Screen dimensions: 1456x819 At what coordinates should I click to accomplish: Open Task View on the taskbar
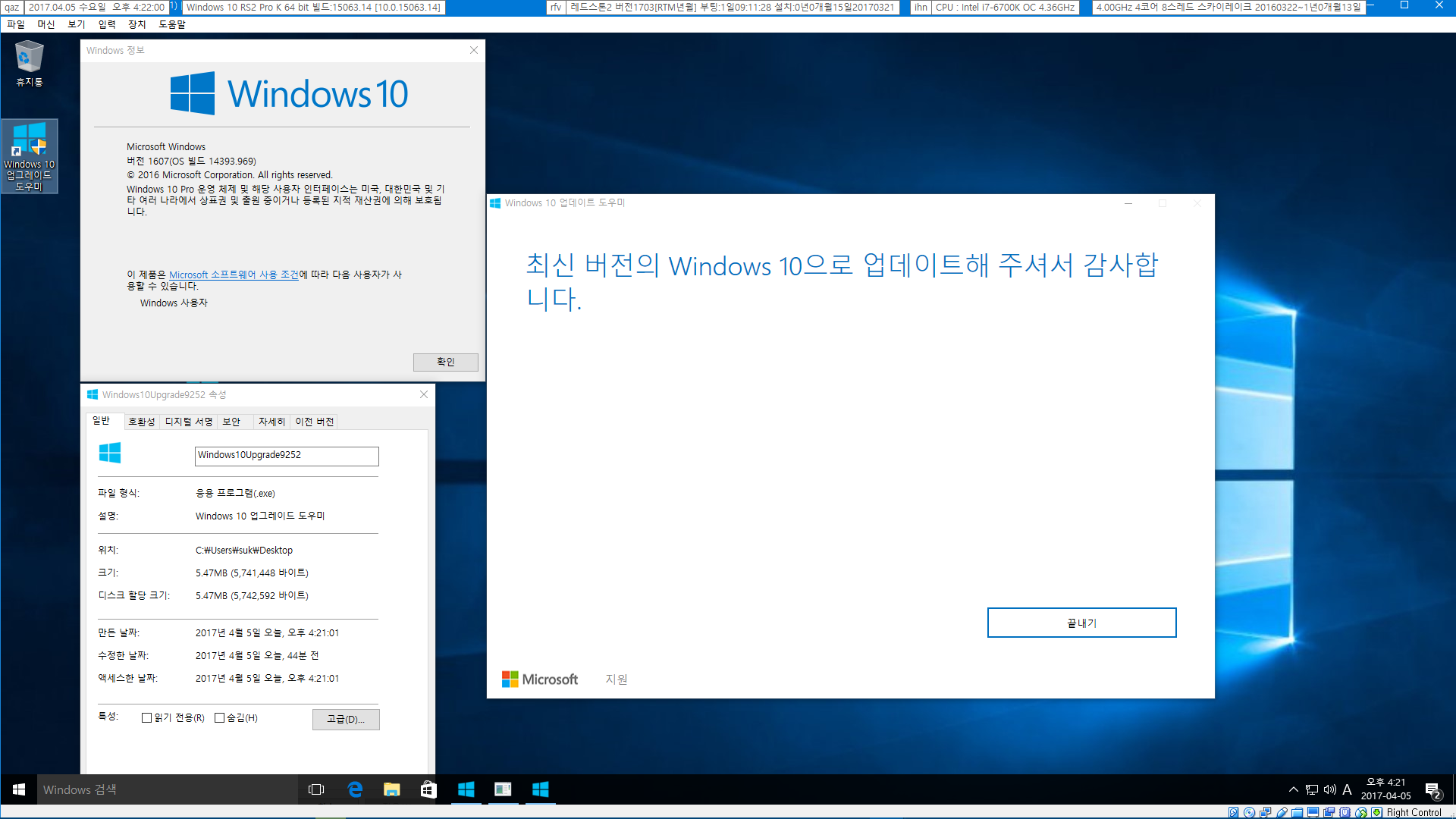tap(316, 789)
